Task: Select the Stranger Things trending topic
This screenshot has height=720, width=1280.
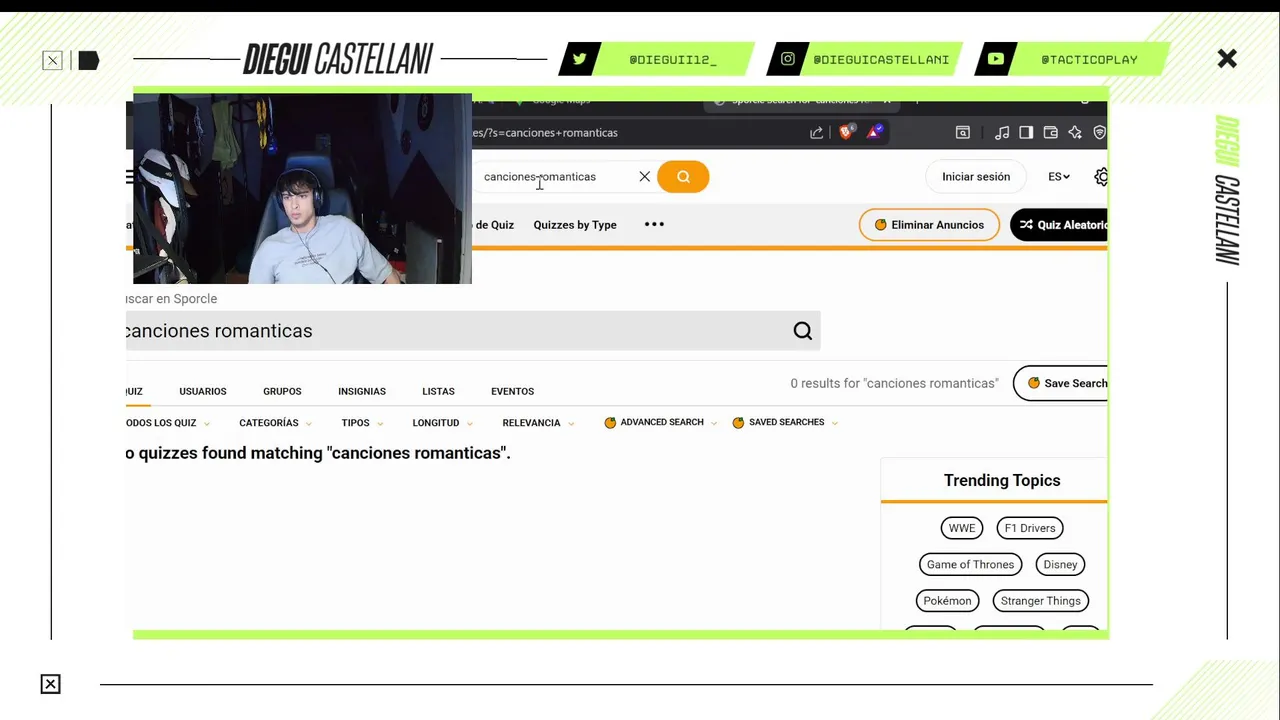Action: tap(1041, 601)
